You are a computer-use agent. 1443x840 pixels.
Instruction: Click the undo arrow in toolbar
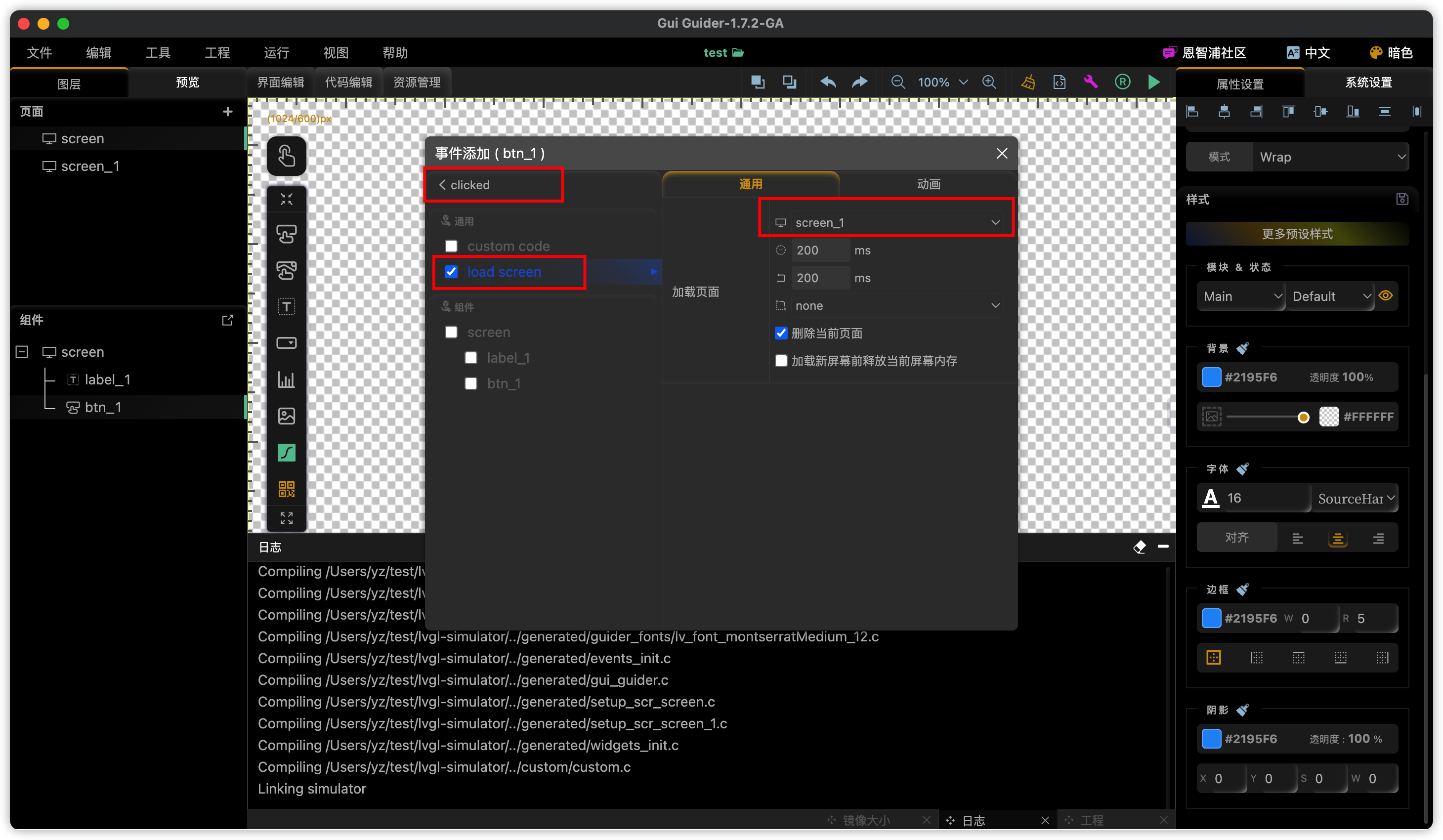click(x=828, y=83)
